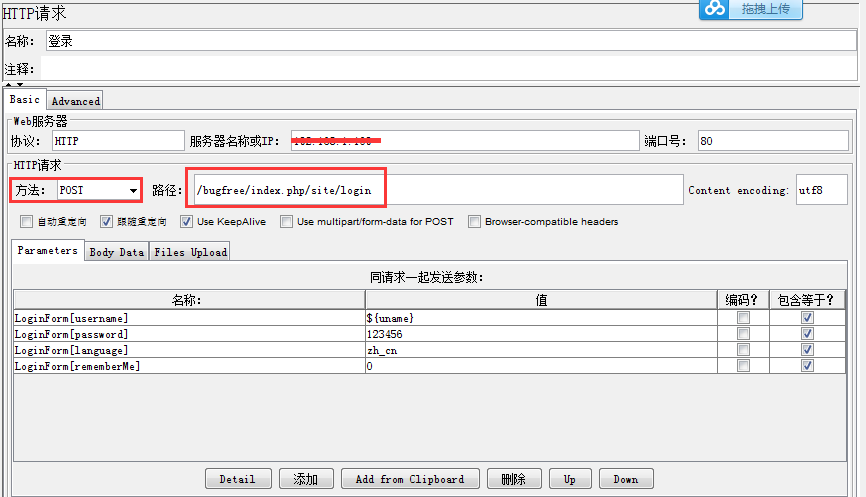866x497 pixels.
Task: Toggle the 跟随重定向 checkbox
Action: click(x=106, y=221)
